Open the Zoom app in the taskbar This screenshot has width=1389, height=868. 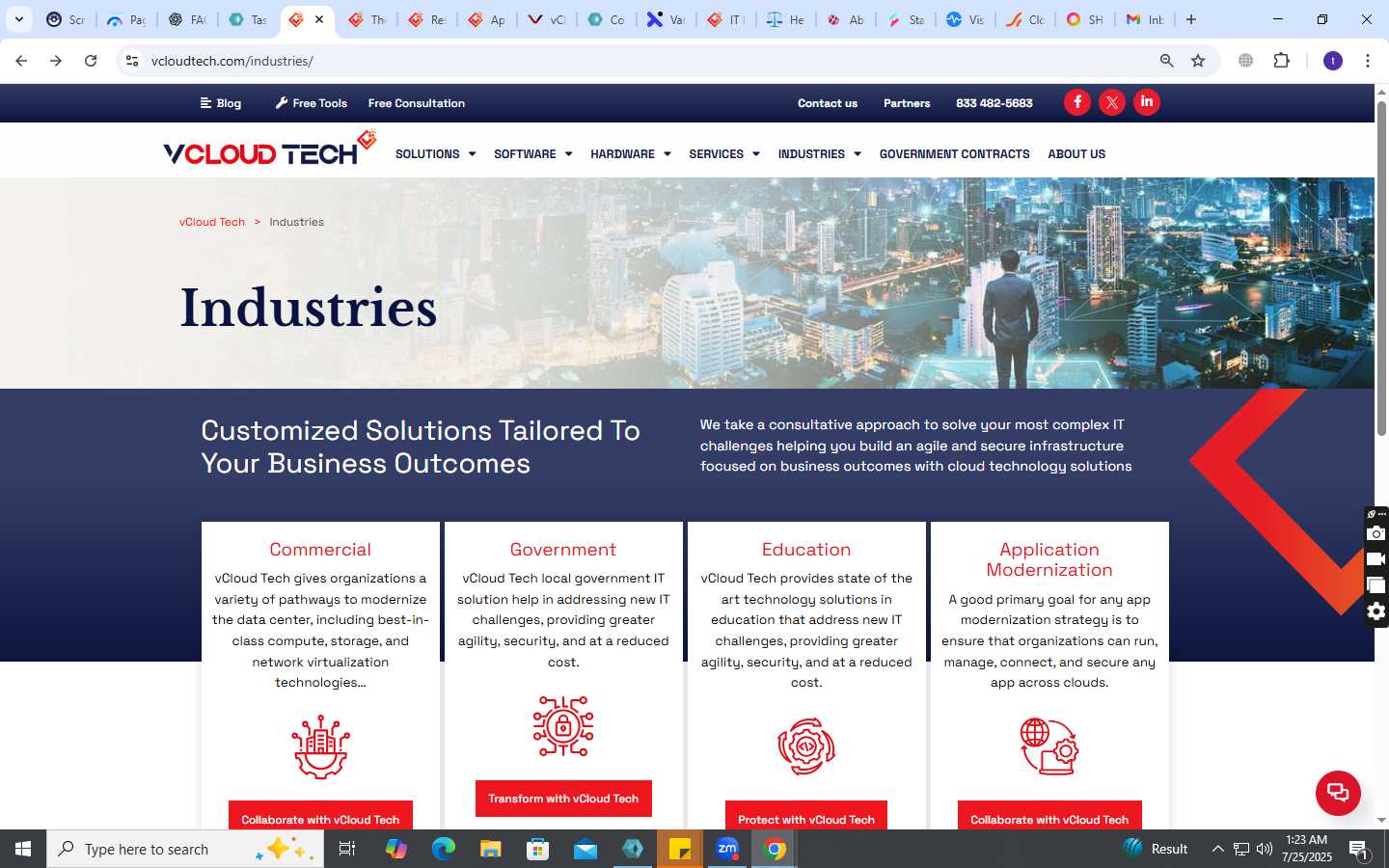coord(727,849)
